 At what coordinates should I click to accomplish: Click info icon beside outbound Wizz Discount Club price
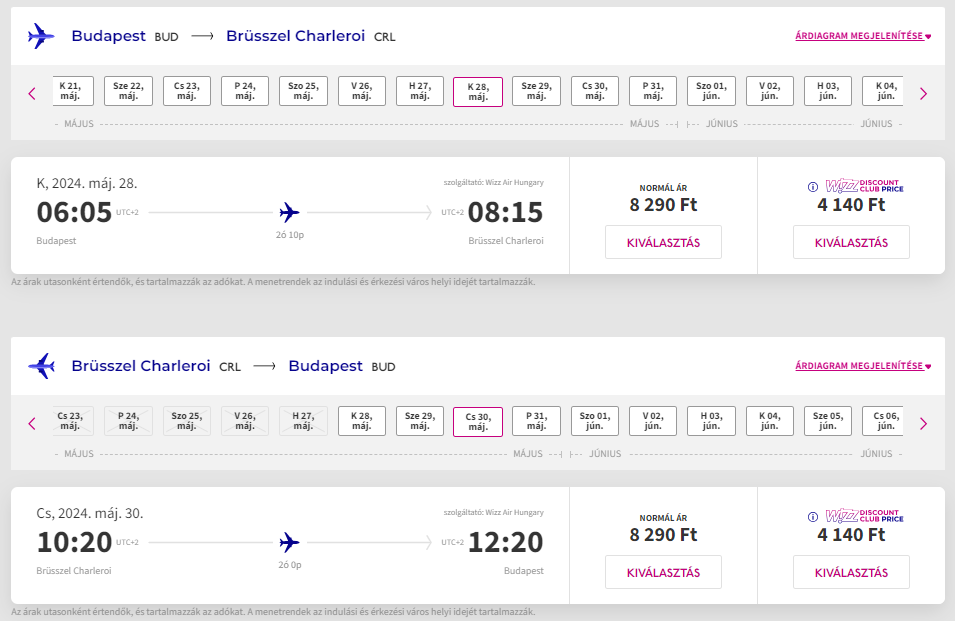click(812, 187)
